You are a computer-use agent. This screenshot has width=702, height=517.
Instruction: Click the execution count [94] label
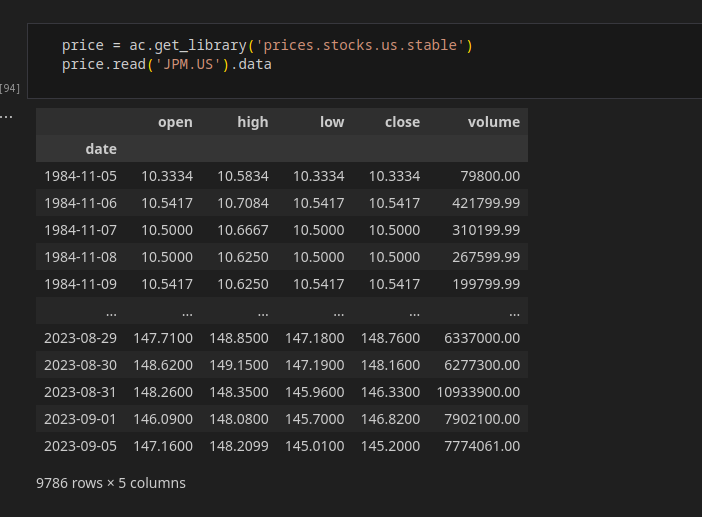[10, 88]
